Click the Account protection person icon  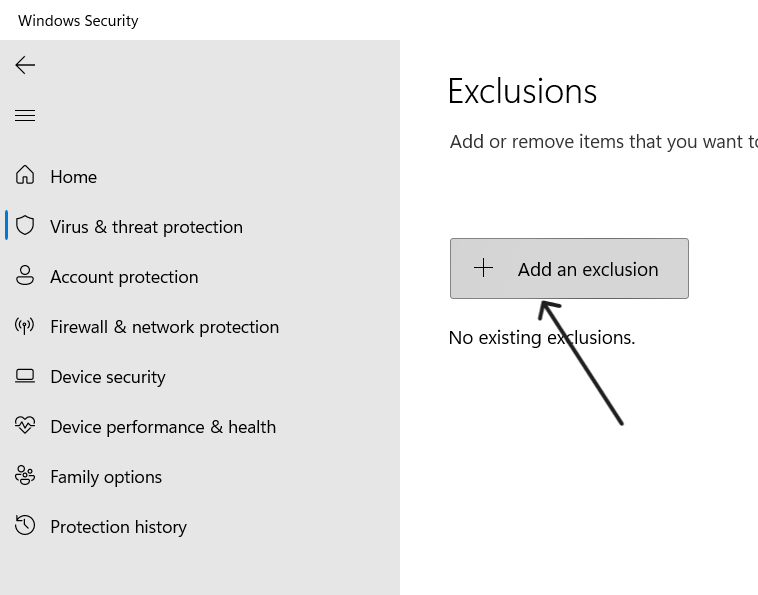tap(25, 276)
